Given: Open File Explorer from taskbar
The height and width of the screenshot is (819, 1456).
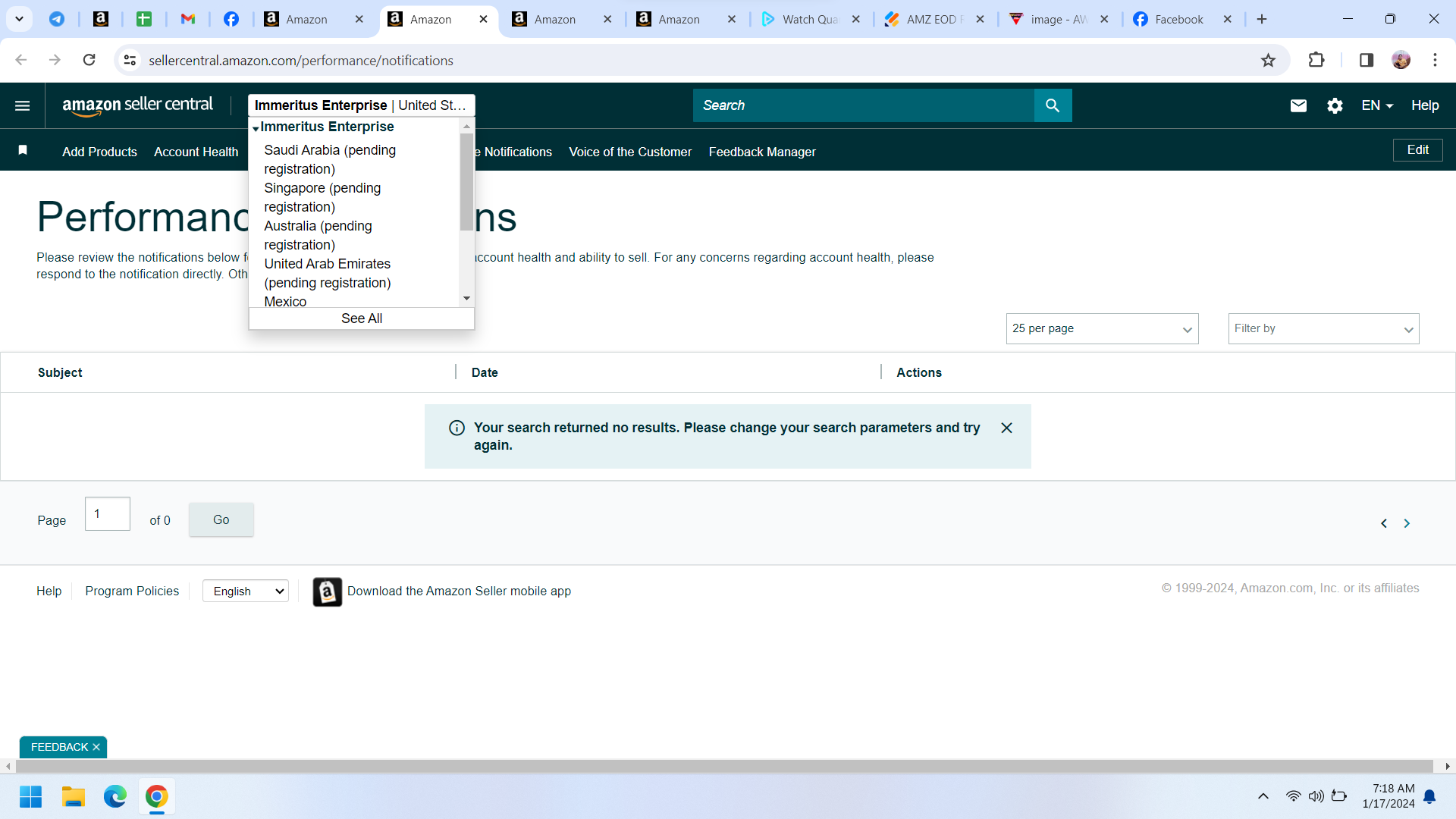Looking at the screenshot, I should click(73, 797).
